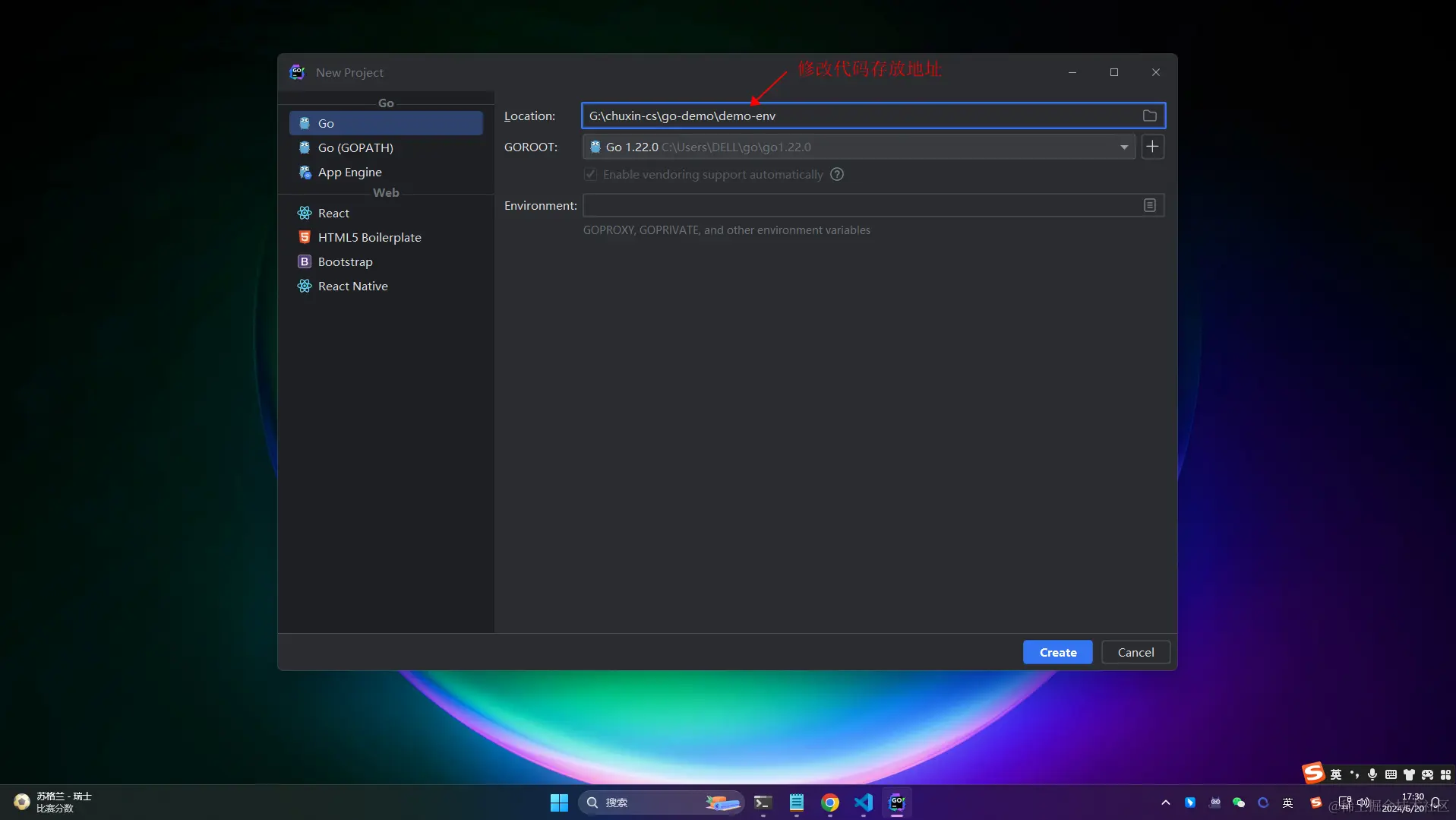Click the App Engine icon

[x=305, y=173]
